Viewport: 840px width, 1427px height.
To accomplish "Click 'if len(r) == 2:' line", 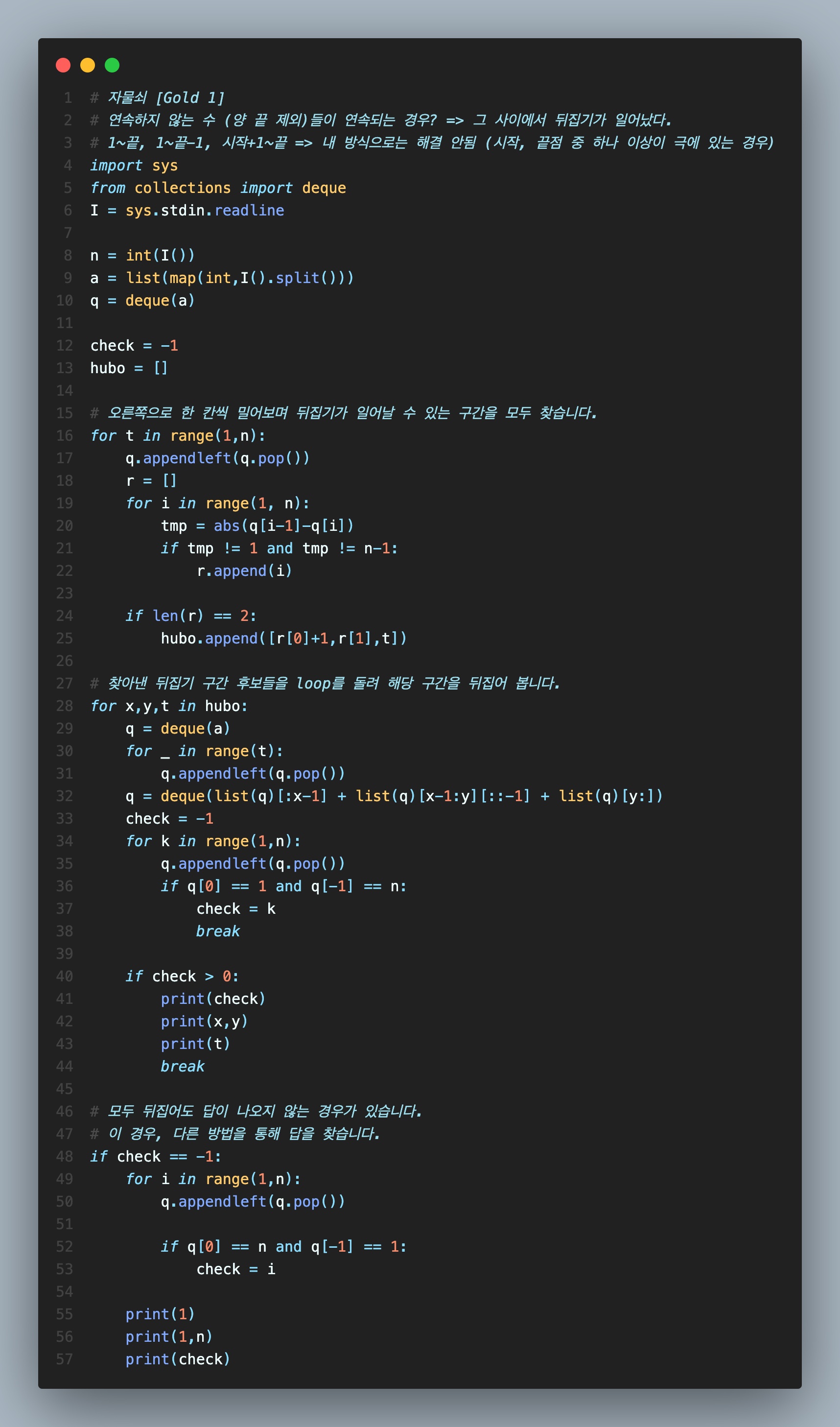I will pyautogui.click(x=191, y=616).
